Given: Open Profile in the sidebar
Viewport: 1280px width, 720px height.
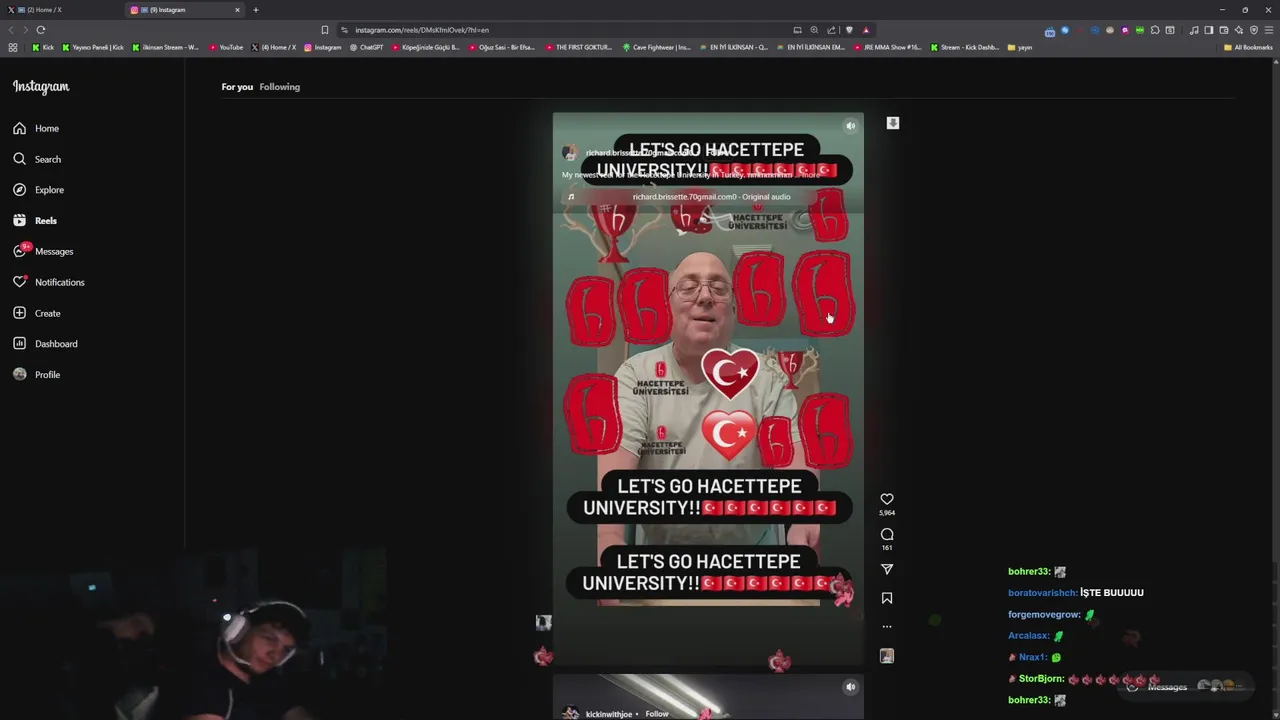Looking at the screenshot, I should [x=37, y=375].
